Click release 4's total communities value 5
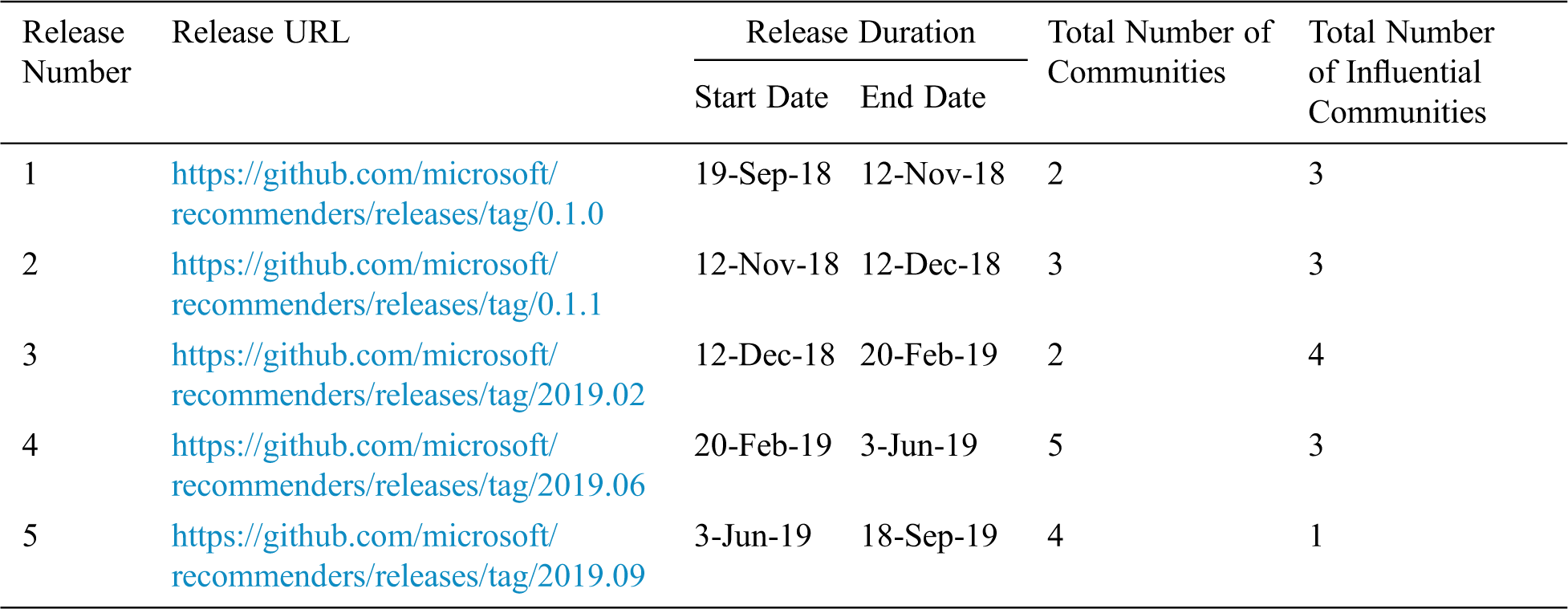Screen dimensions: 1568x609 tap(1055, 446)
